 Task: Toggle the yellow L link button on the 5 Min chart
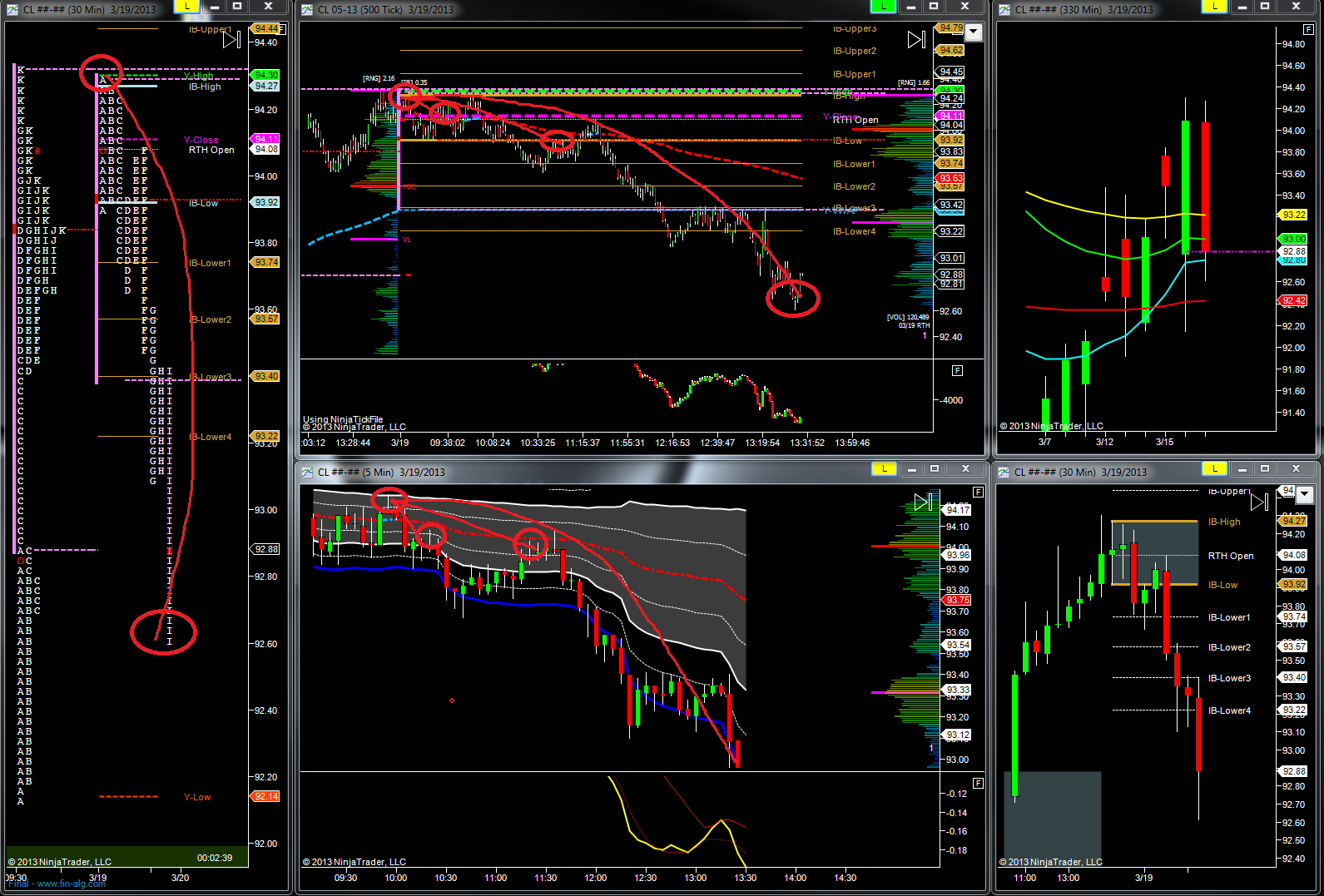click(884, 469)
